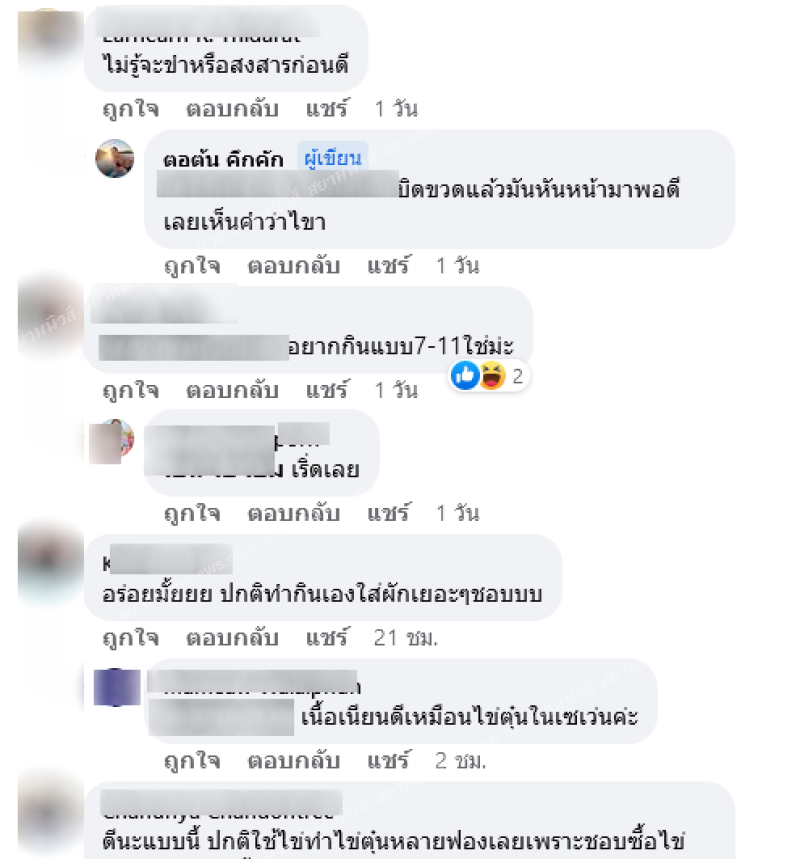The width and height of the screenshot is (800, 859).
Task: Click the ตอต้น คึกคัก author name
Action: tap(223, 159)
